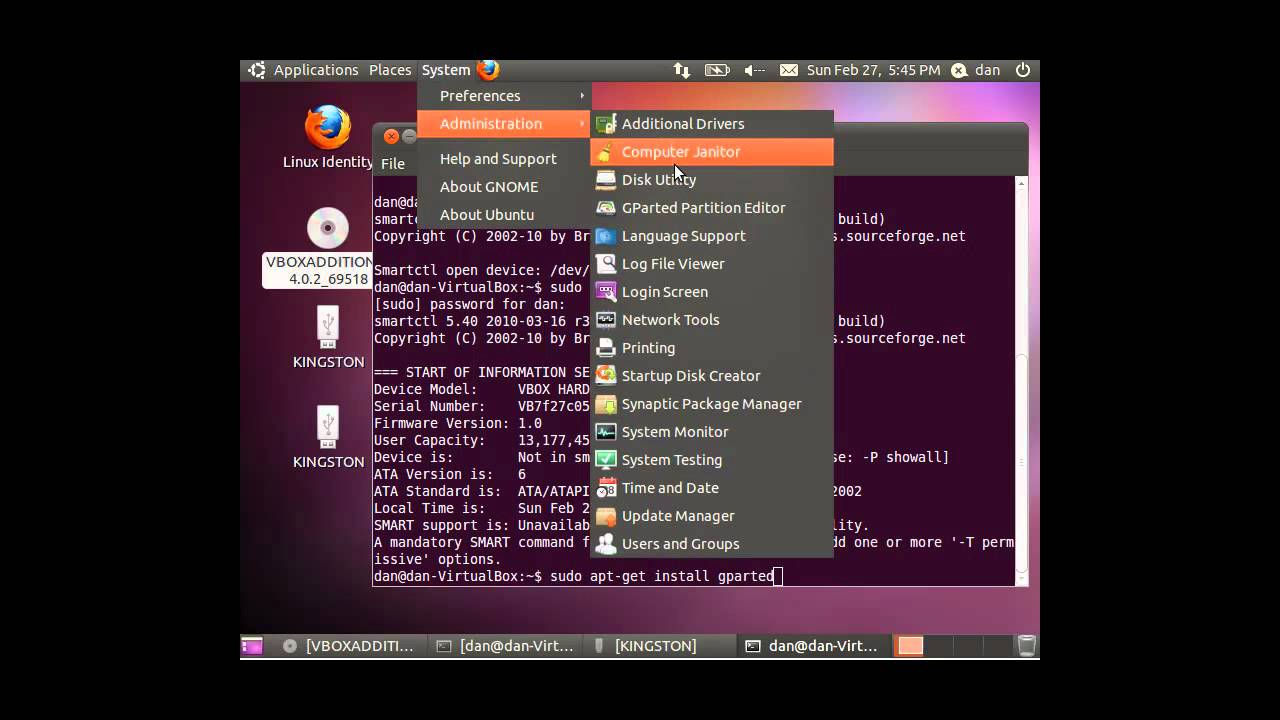
Task: Click the volume speaker icon in panel
Action: (754, 70)
